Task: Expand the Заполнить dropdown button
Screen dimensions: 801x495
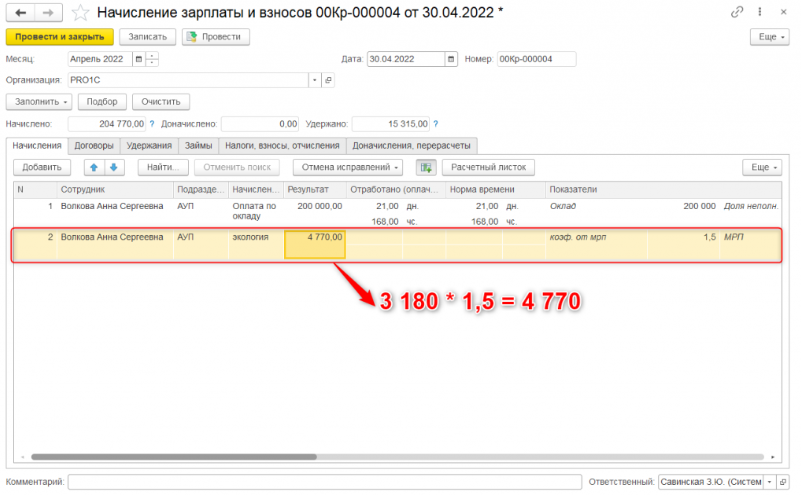Action: [x=40, y=102]
